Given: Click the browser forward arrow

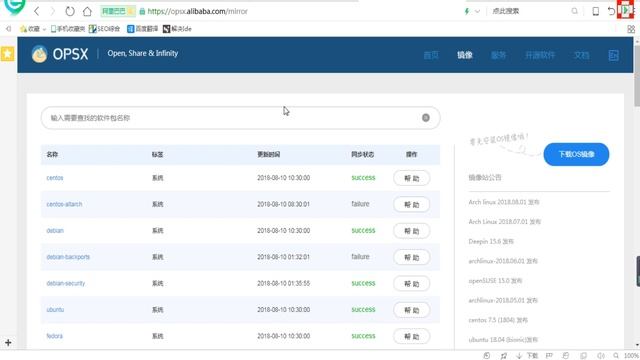Looking at the screenshot, I should click(52, 11).
